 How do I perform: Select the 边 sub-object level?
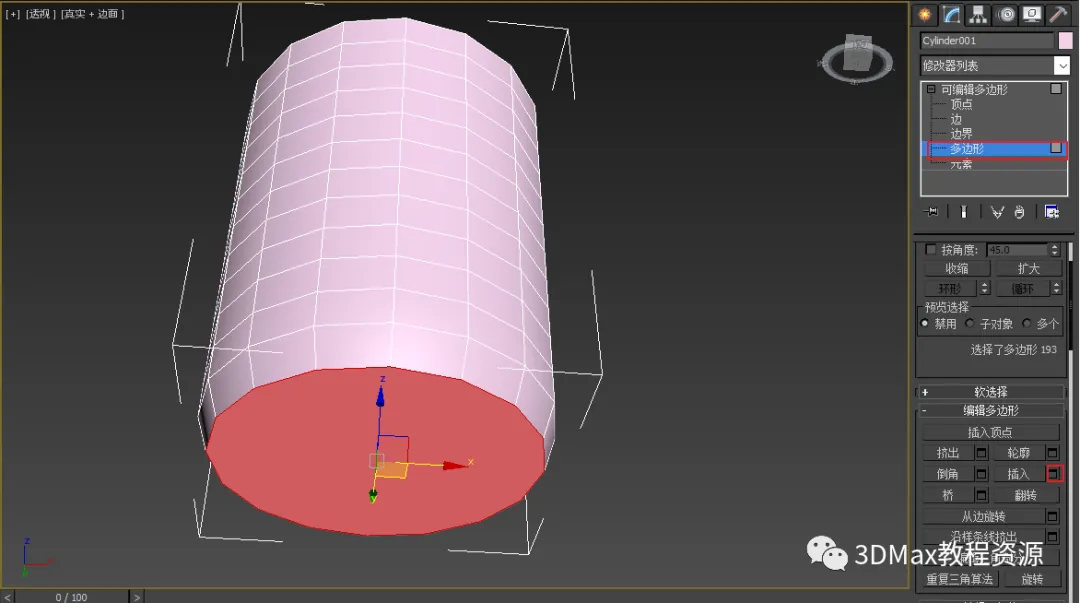[x=956, y=119]
